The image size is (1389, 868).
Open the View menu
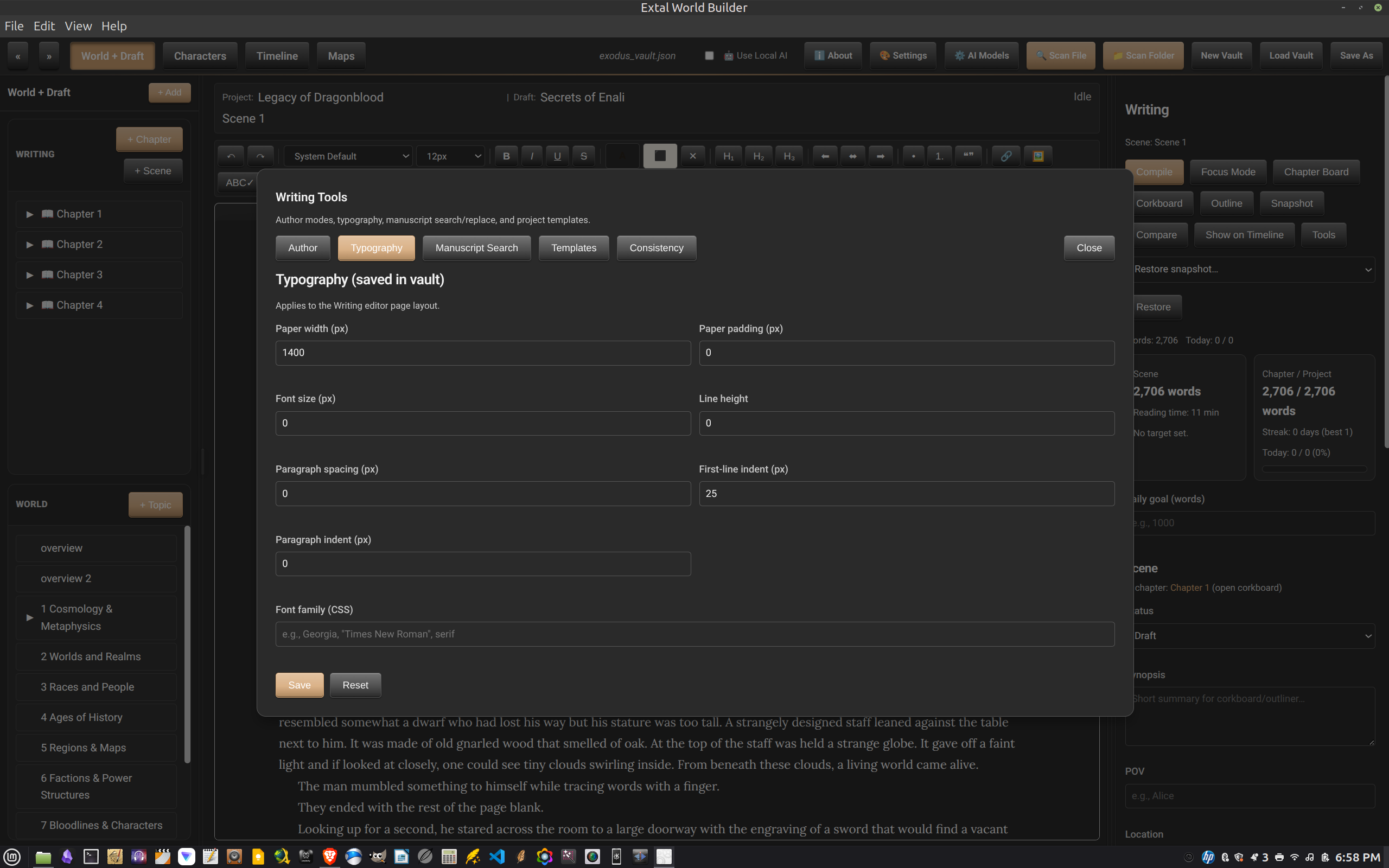pyautogui.click(x=78, y=26)
